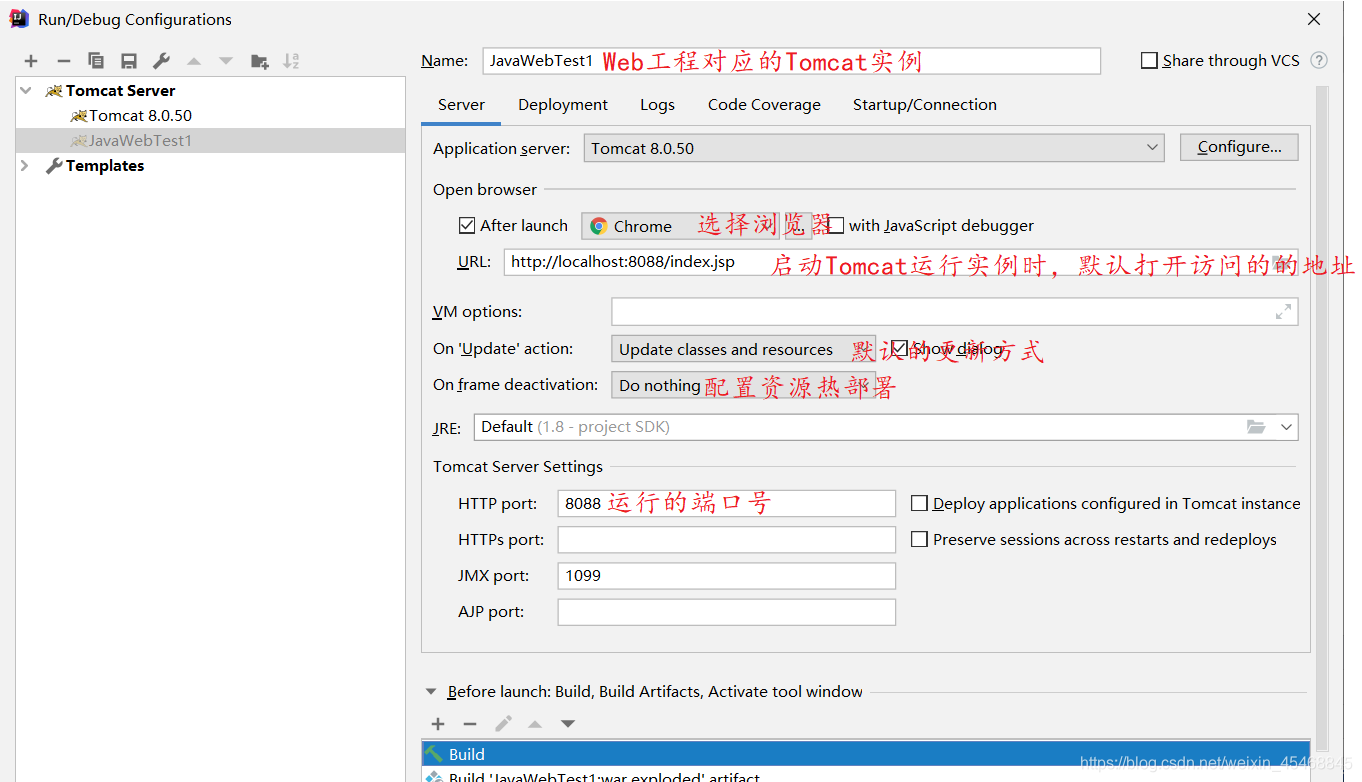Click the Share through VCS help icon
Screen dimensions: 1362x782
tap(1319, 60)
